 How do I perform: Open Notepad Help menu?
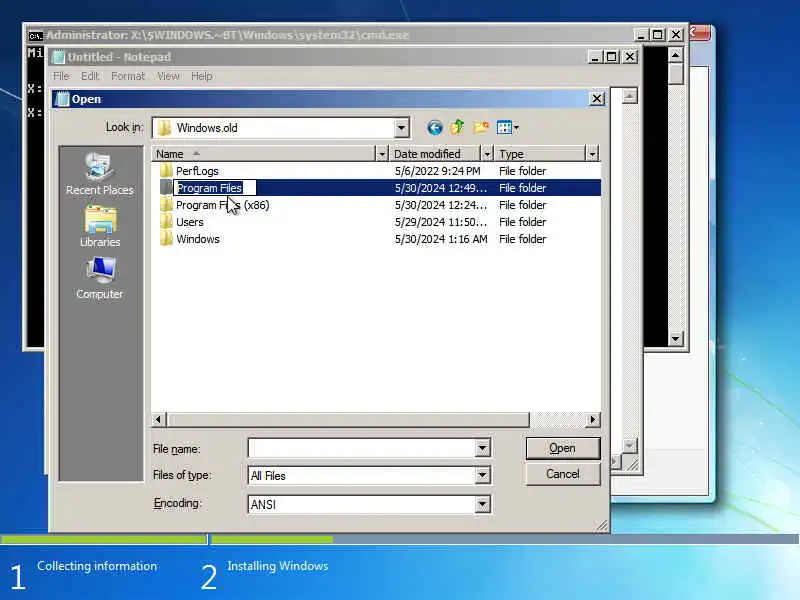point(202,76)
